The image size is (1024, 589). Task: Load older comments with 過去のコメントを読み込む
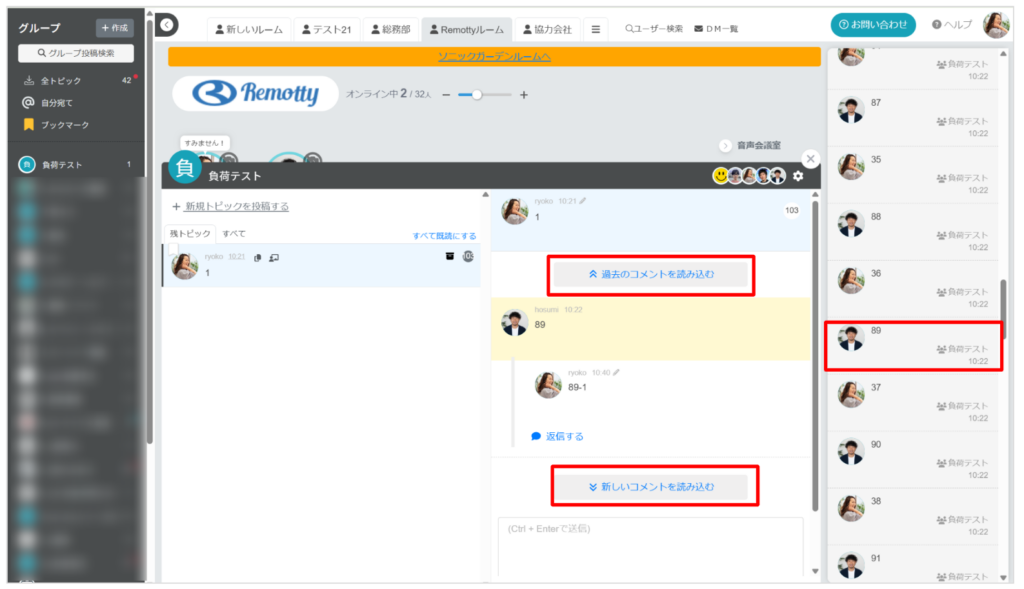(651, 273)
